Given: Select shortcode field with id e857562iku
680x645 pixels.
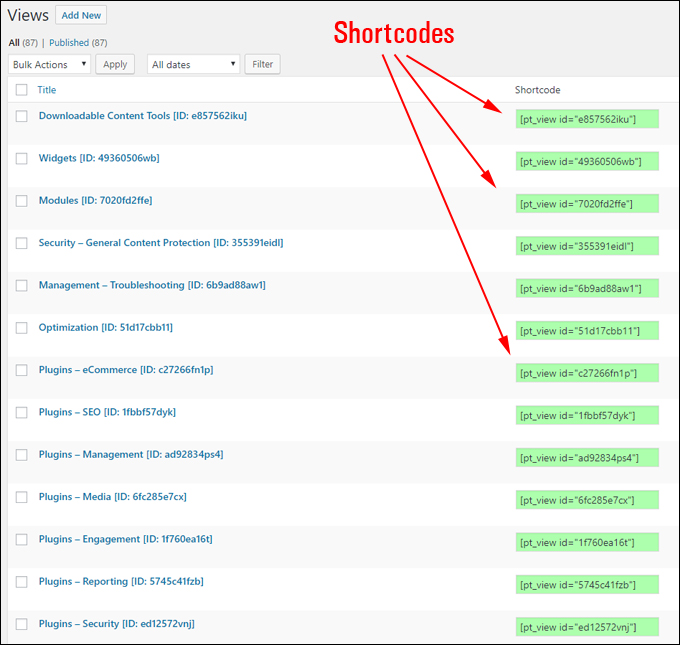Looking at the screenshot, I should point(587,119).
